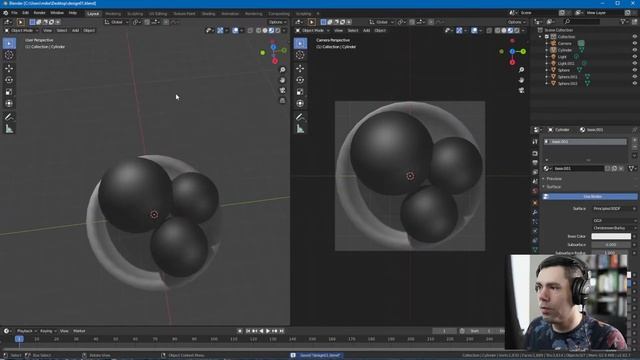Click the Base Color white swatch
This screenshot has height=360, width=640.
pos(611,236)
